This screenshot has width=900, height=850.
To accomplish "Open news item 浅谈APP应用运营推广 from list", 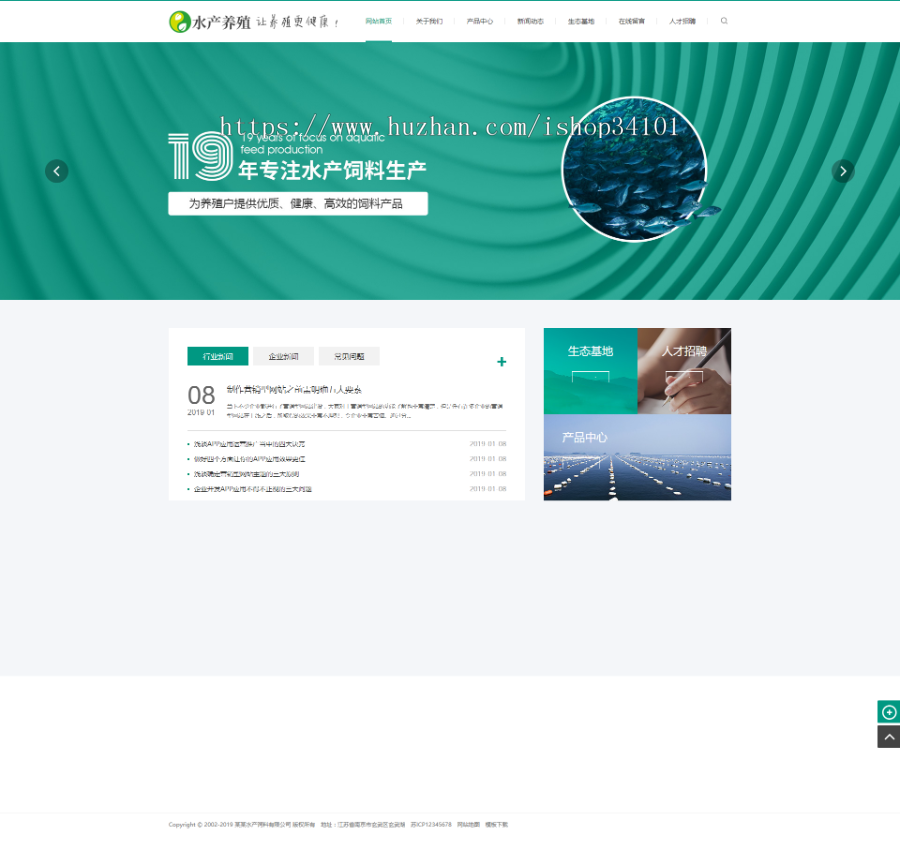I will 249,444.
